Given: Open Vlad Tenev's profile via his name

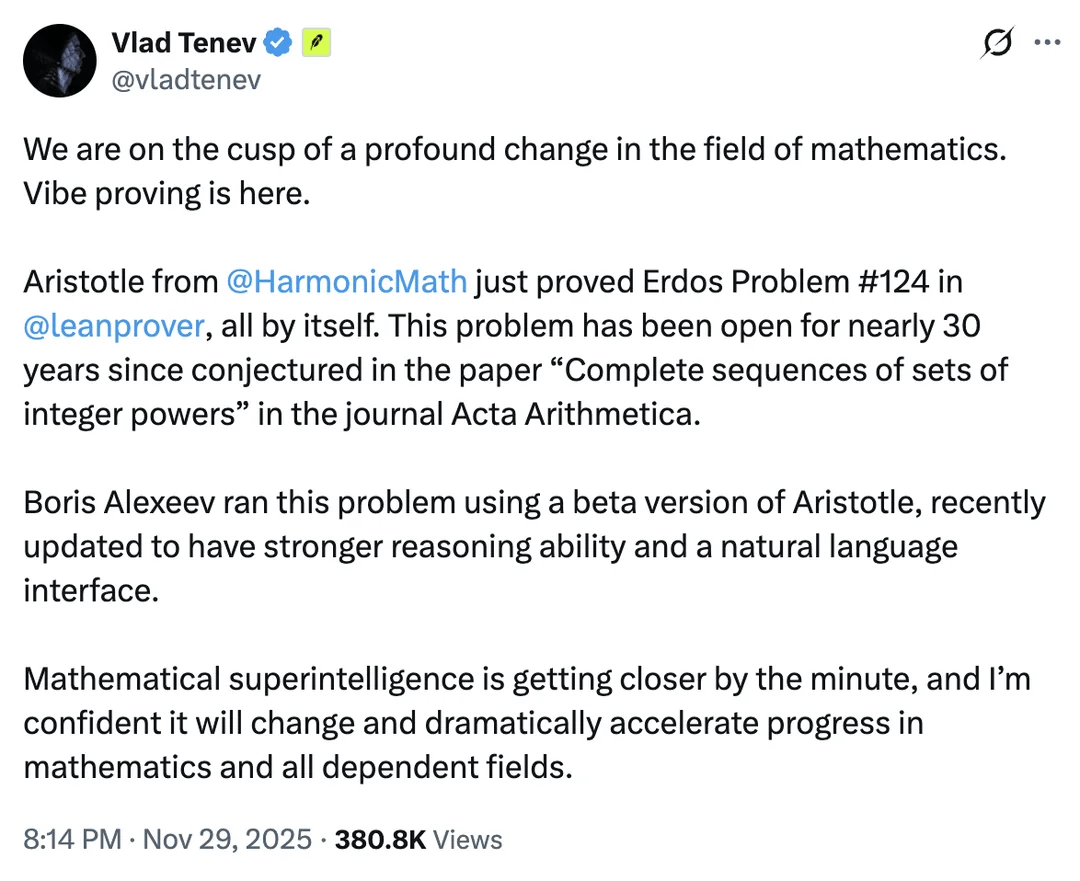Looking at the screenshot, I should [184, 42].
